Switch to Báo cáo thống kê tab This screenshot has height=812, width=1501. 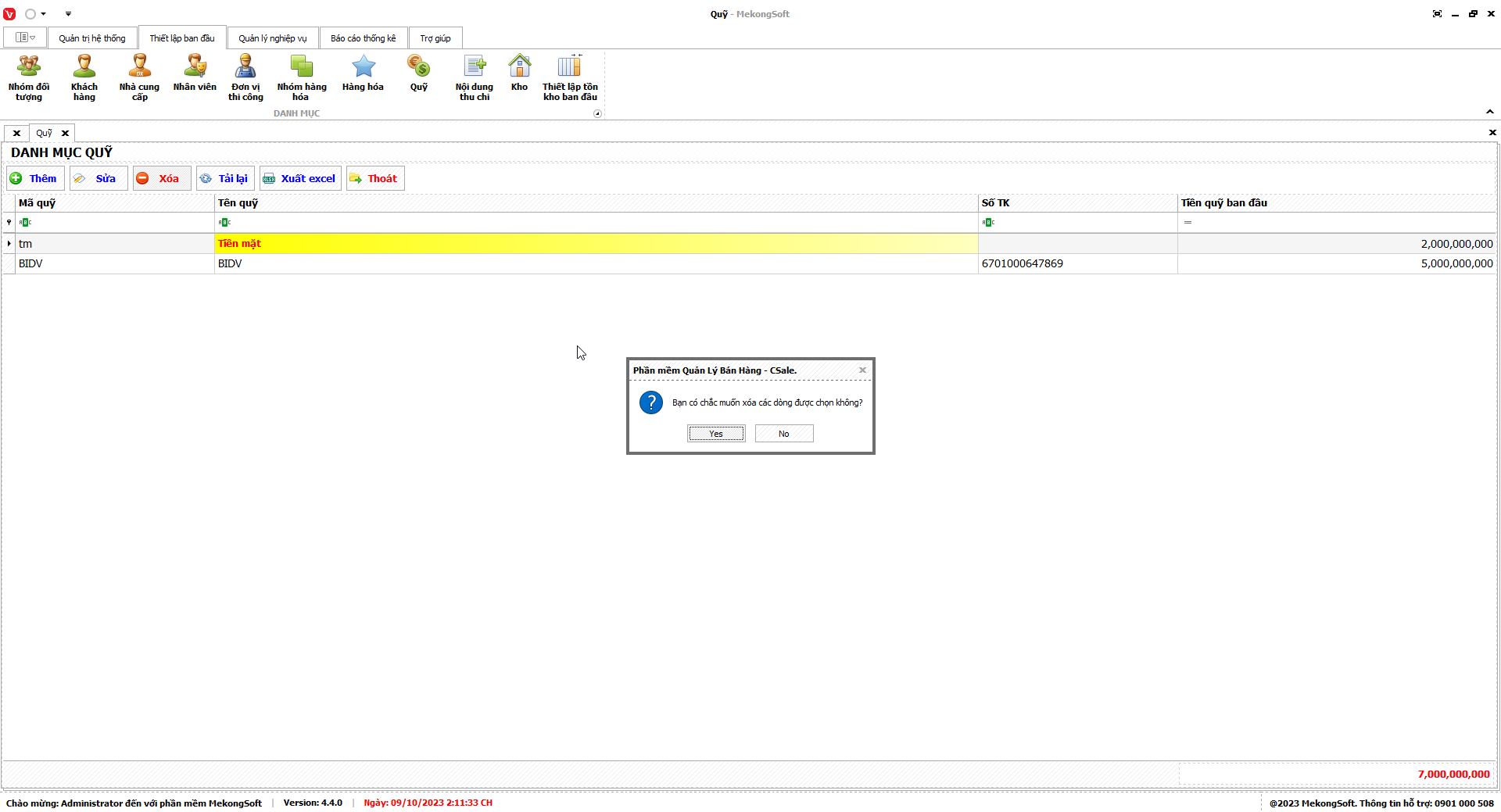coord(364,38)
